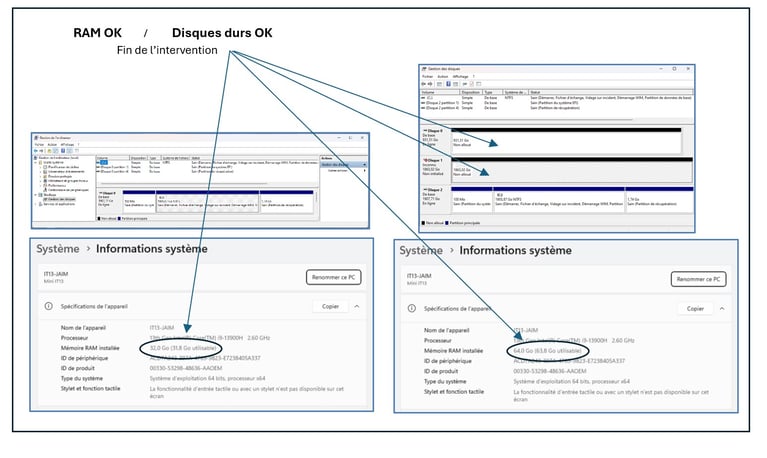Click Système breadcrumb in the 64,0 Go panel
767x458 pixels.
tap(421, 251)
